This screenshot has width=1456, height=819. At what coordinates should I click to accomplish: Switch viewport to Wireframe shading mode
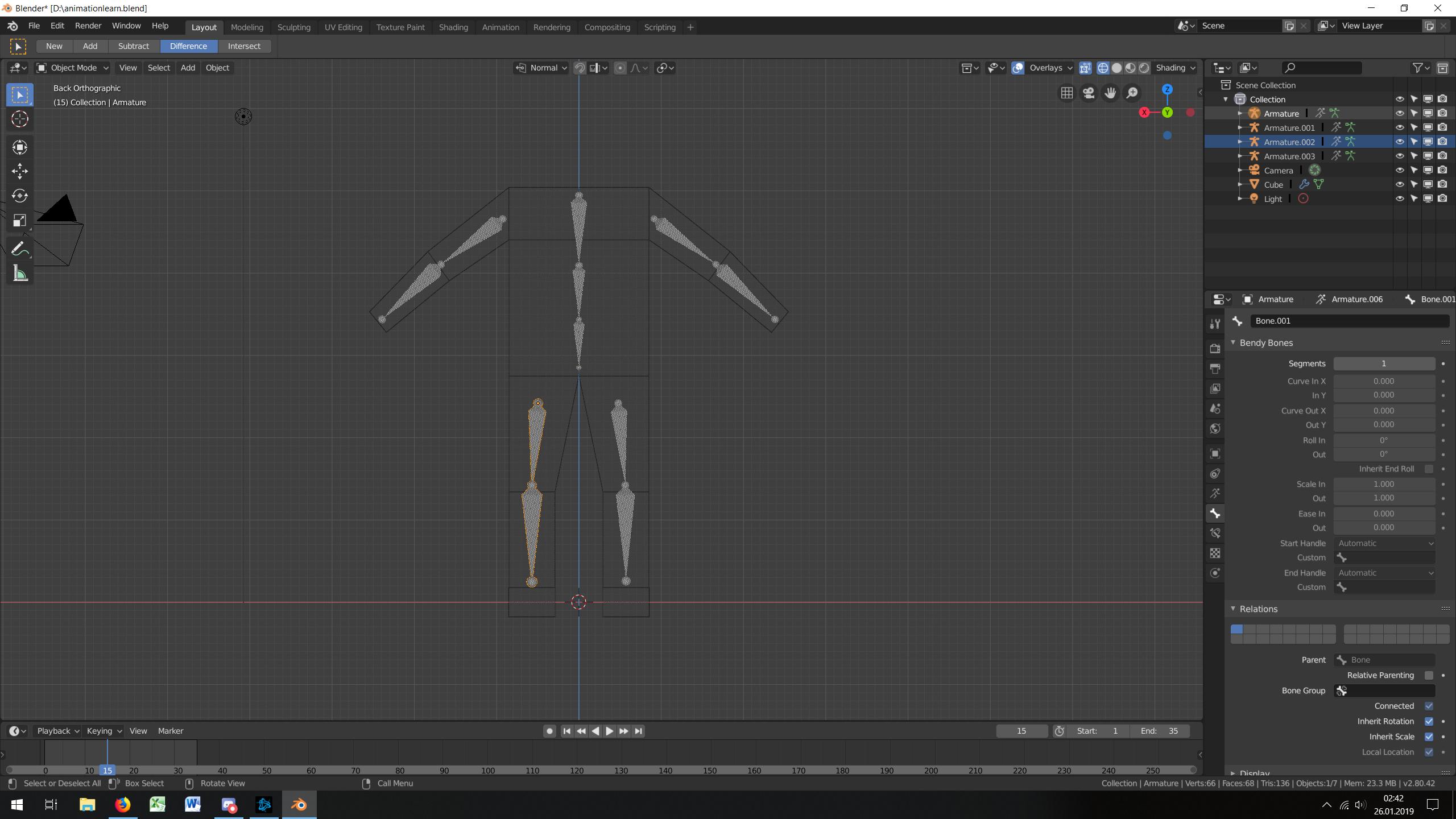[x=1103, y=68]
